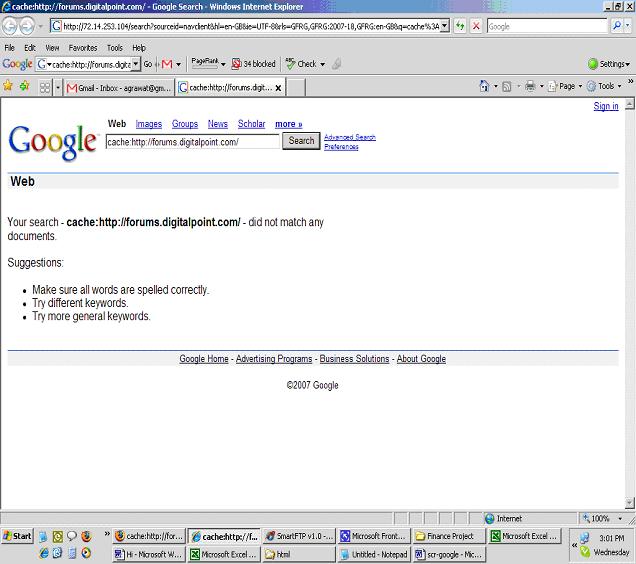Open the News search link
636x564 pixels.
[x=217, y=124]
